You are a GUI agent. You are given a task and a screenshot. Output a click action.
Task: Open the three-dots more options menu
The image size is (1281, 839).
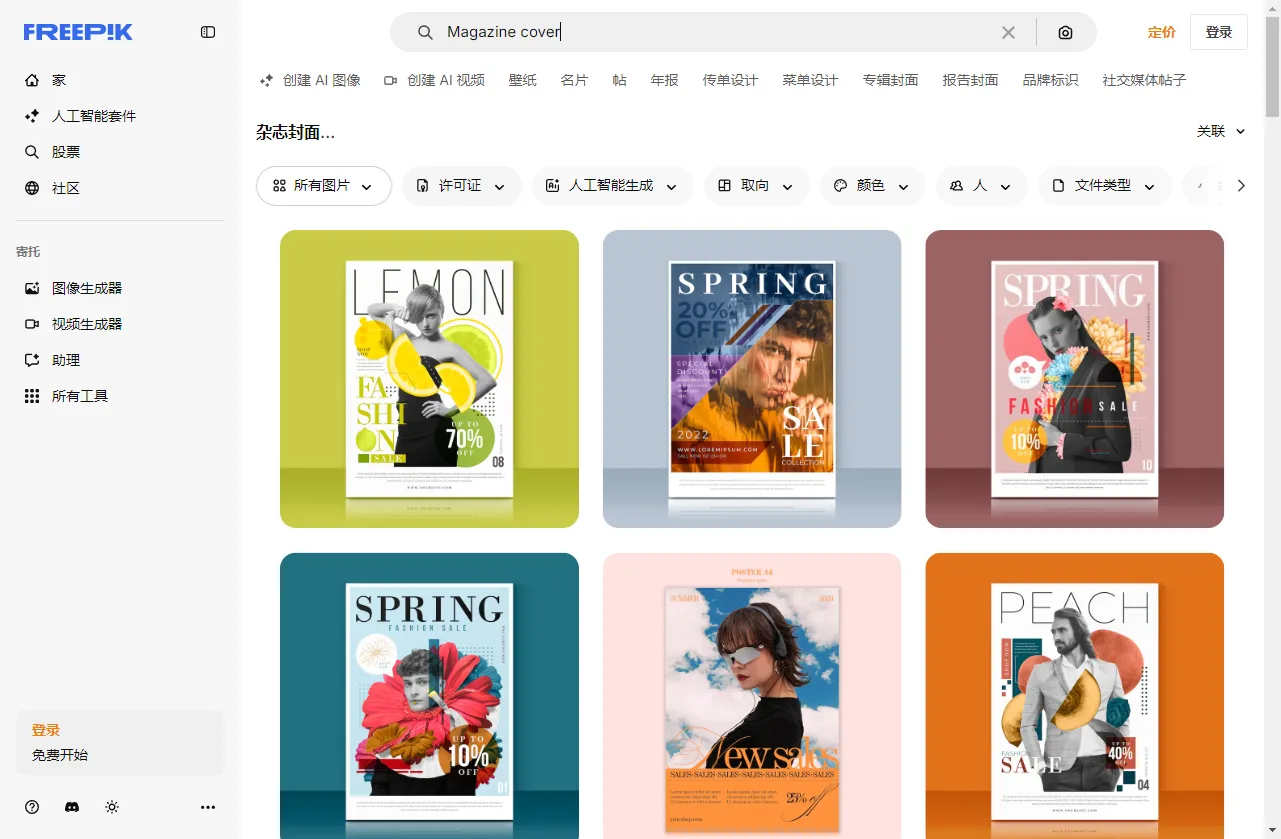click(x=208, y=807)
